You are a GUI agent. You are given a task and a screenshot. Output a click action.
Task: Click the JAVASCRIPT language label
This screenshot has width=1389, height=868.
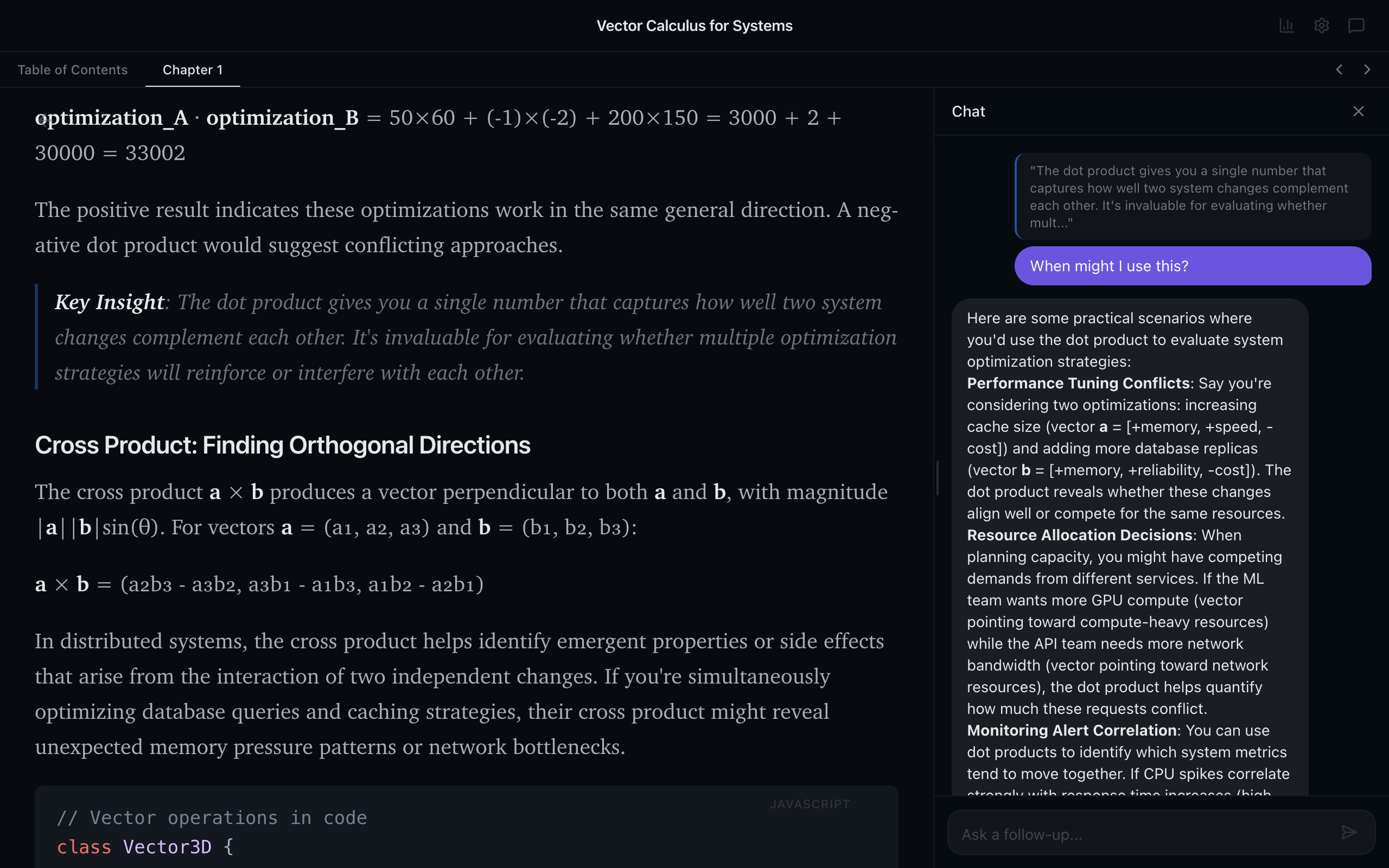(x=810, y=803)
